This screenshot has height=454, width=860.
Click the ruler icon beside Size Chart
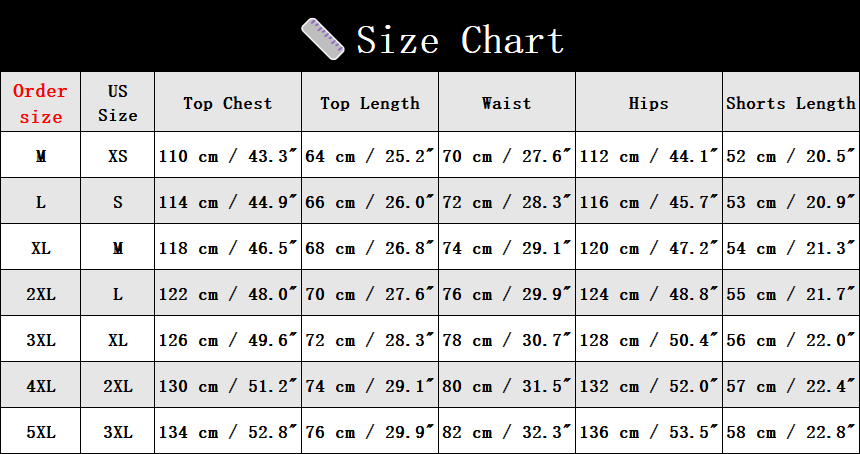pyautogui.click(x=324, y=39)
